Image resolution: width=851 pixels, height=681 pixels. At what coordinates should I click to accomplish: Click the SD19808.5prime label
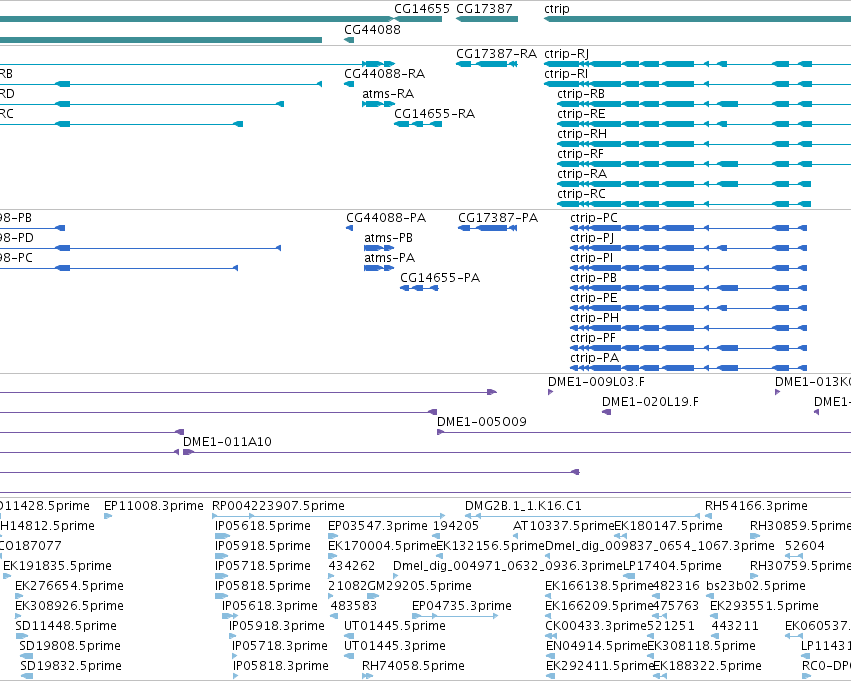pos(69,647)
